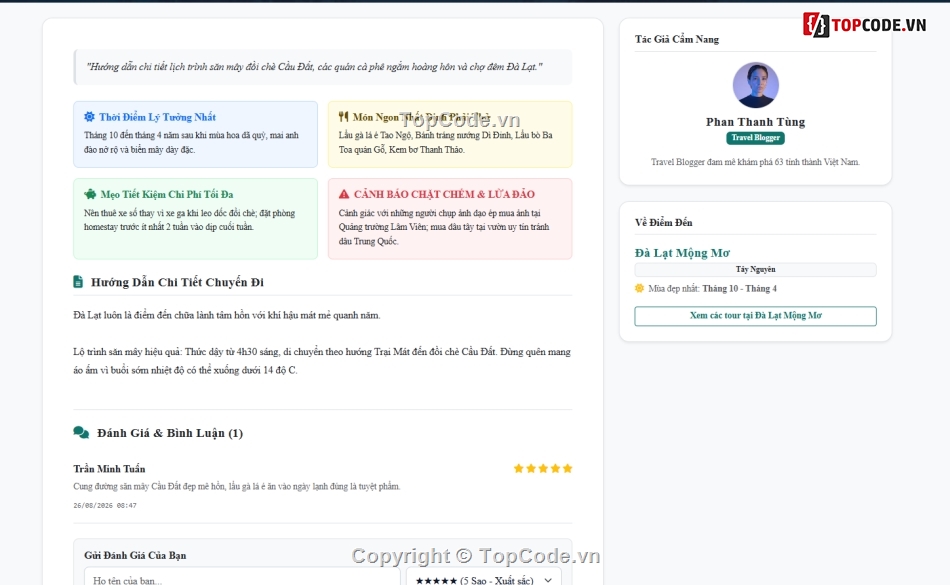
Task: Click the red warning triangle icon
Action: [344, 194]
